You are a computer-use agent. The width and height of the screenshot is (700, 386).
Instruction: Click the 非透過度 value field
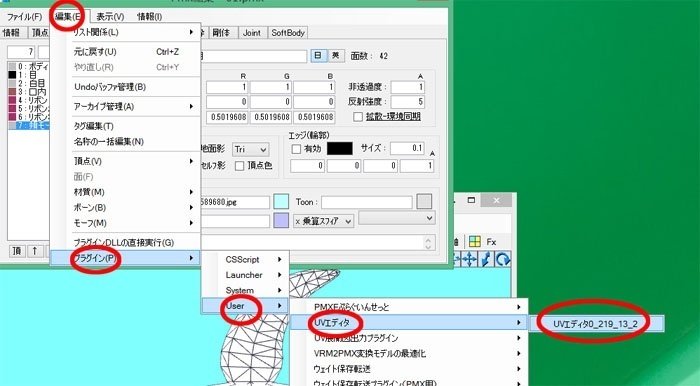(x=407, y=87)
